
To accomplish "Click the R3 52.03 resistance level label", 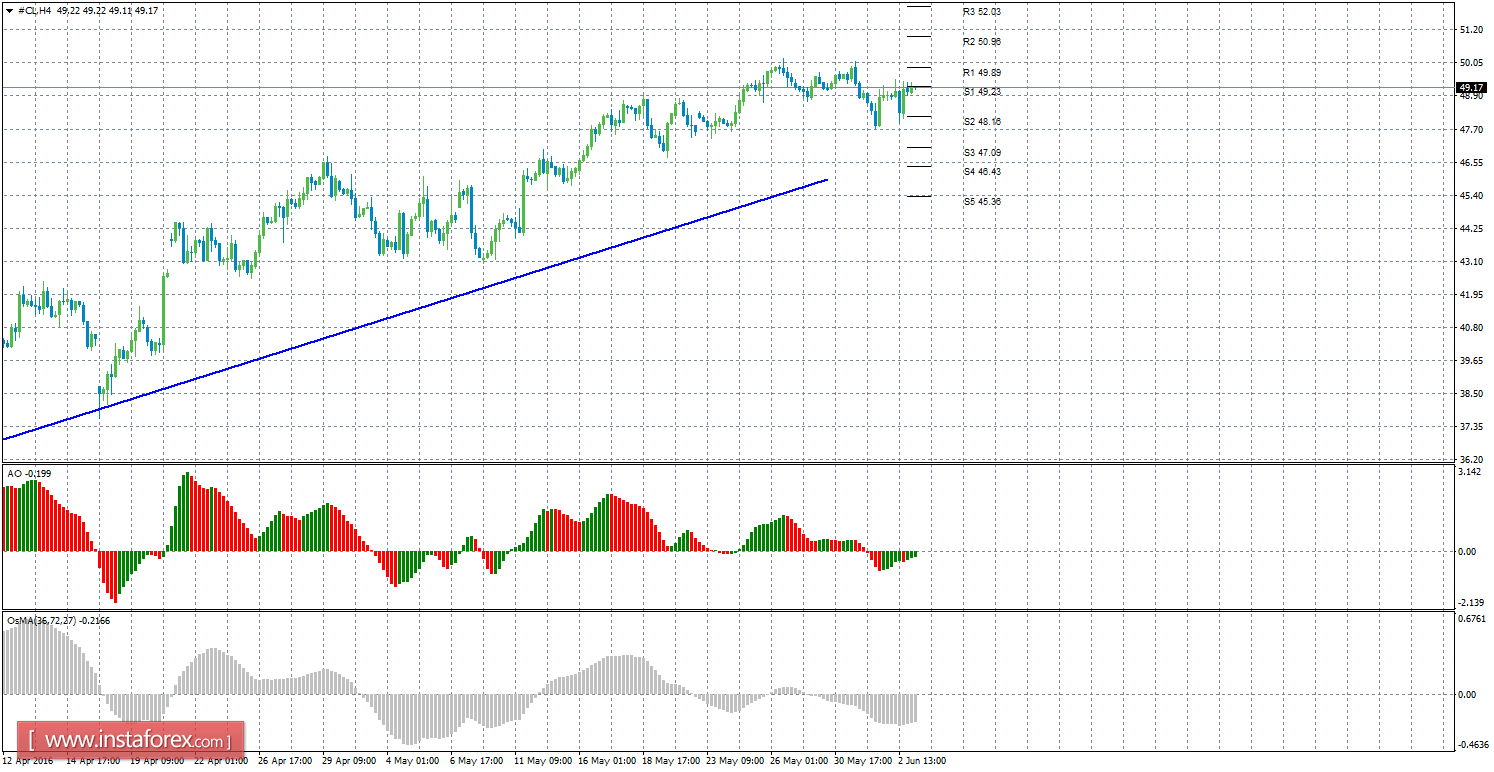I will click(981, 12).
